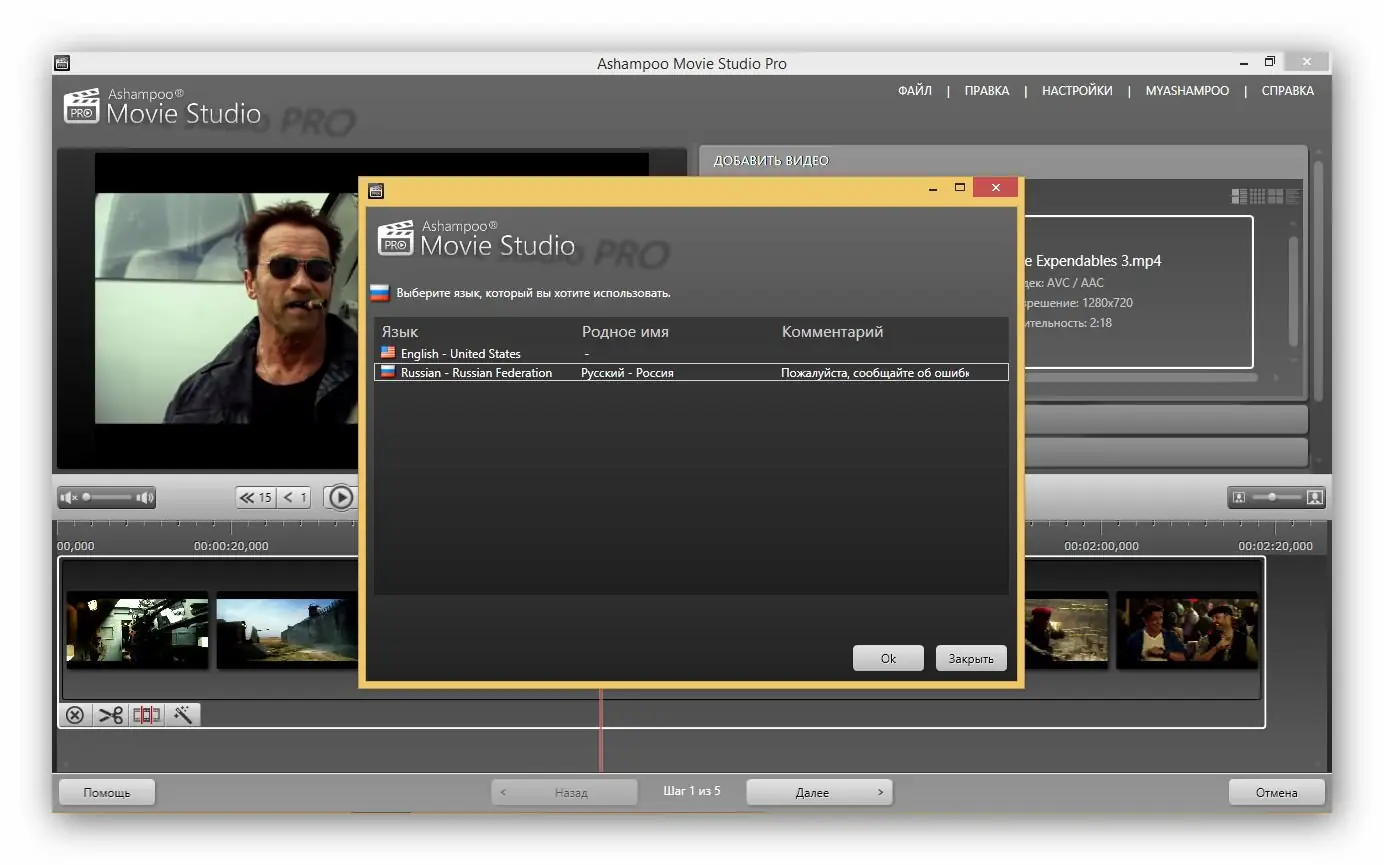The height and width of the screenshot is (865, 1384).
Task: Select English - United States language row
Action: tap(691, 353)
